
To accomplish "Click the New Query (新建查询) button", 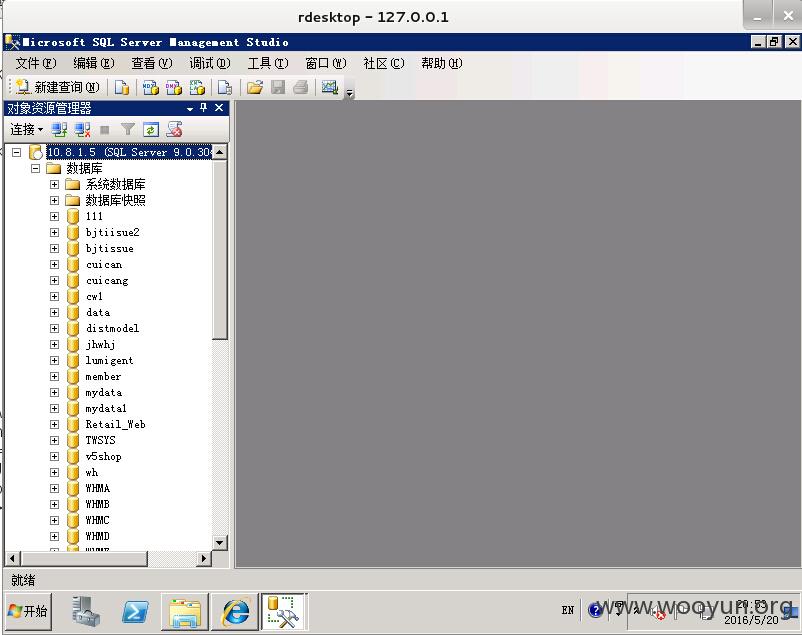I will pyautogui.click(x=57, y=87).
